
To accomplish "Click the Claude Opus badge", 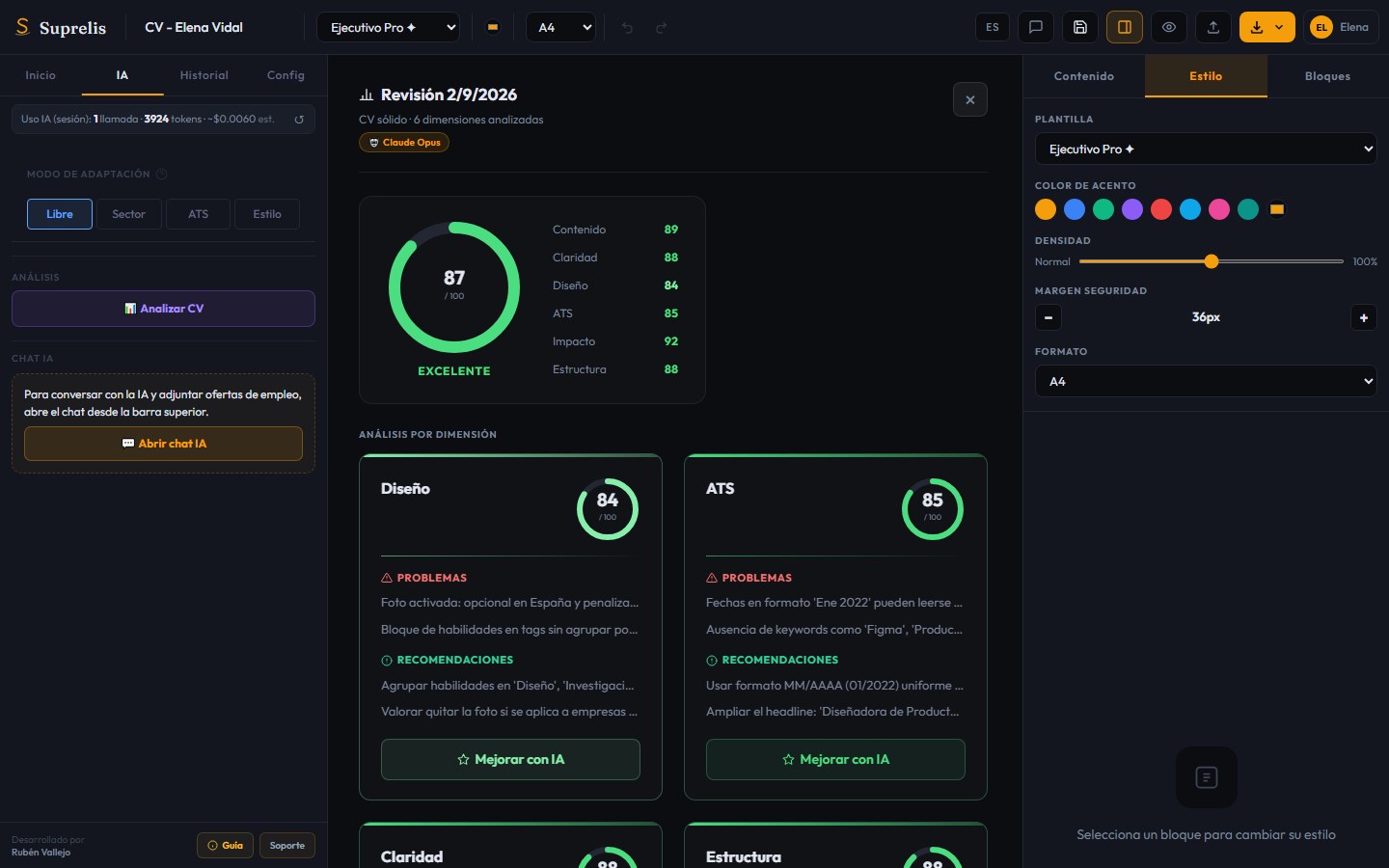I will [x=404, y=143].
